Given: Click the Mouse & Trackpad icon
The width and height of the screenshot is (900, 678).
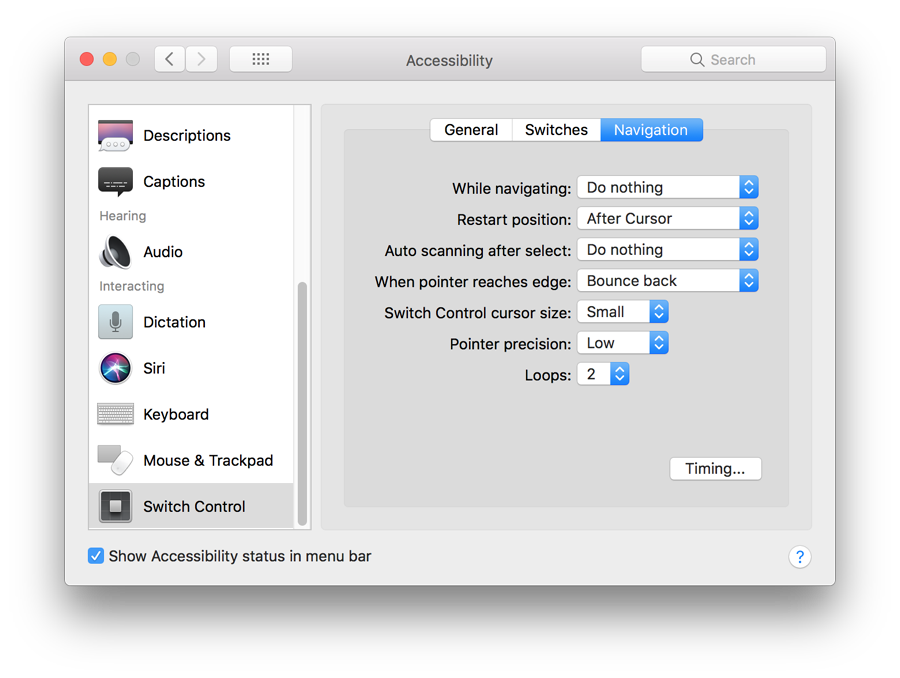Looking at the screenshot, I should 115,460.
